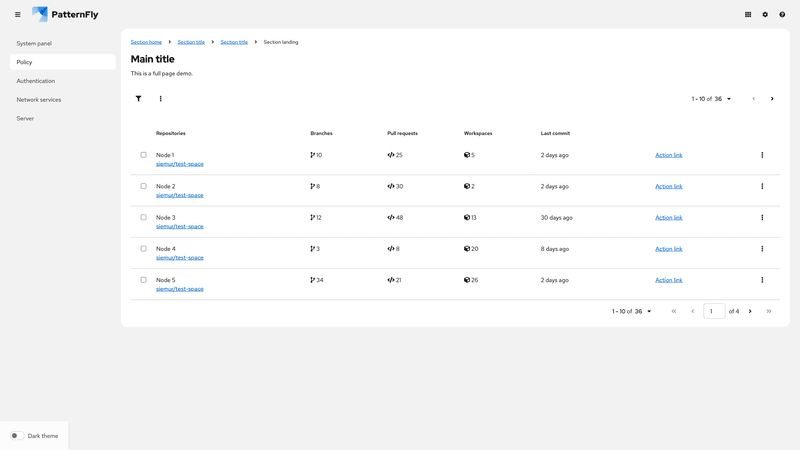Click the Action link for Node 3
800x450 pixels.
coord(668,217)
